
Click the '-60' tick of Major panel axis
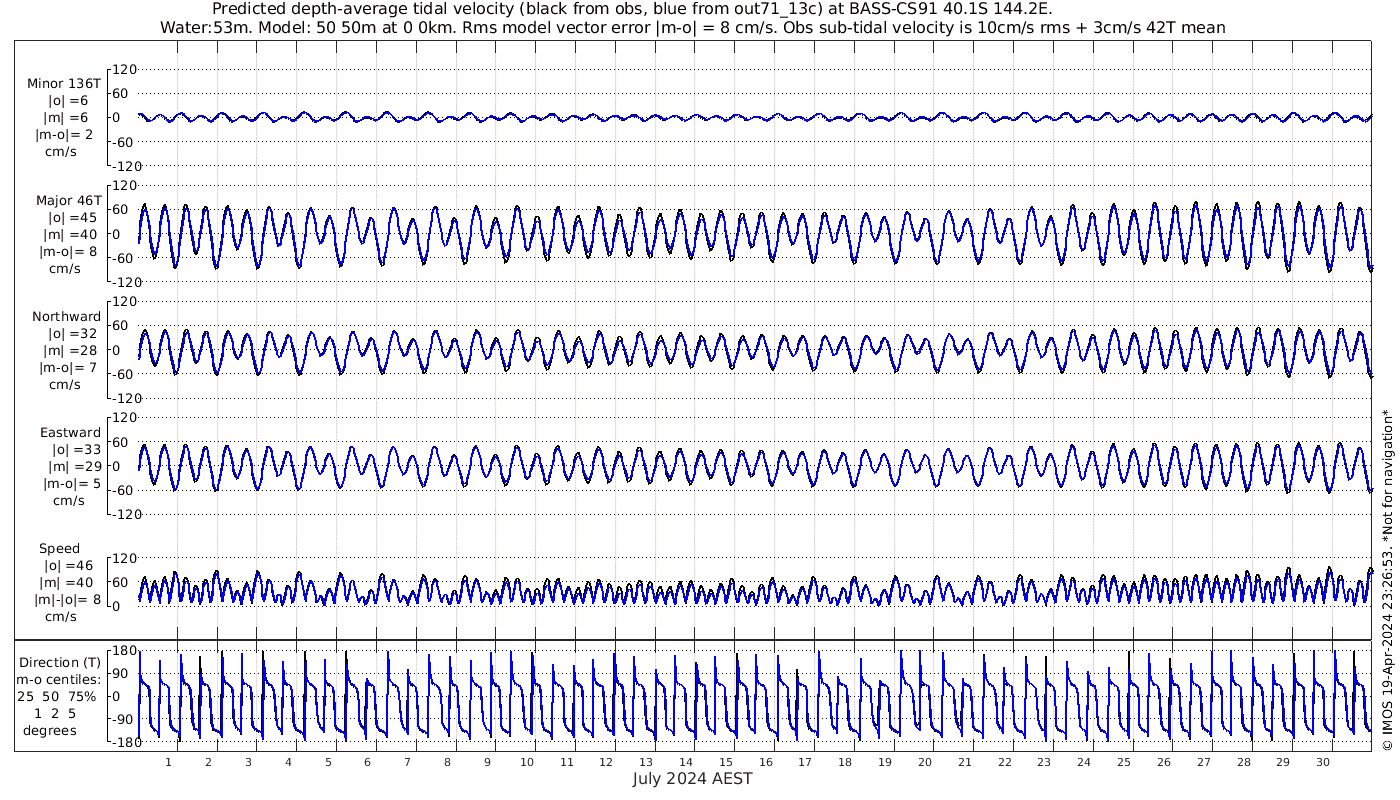(x=125, y=258)
